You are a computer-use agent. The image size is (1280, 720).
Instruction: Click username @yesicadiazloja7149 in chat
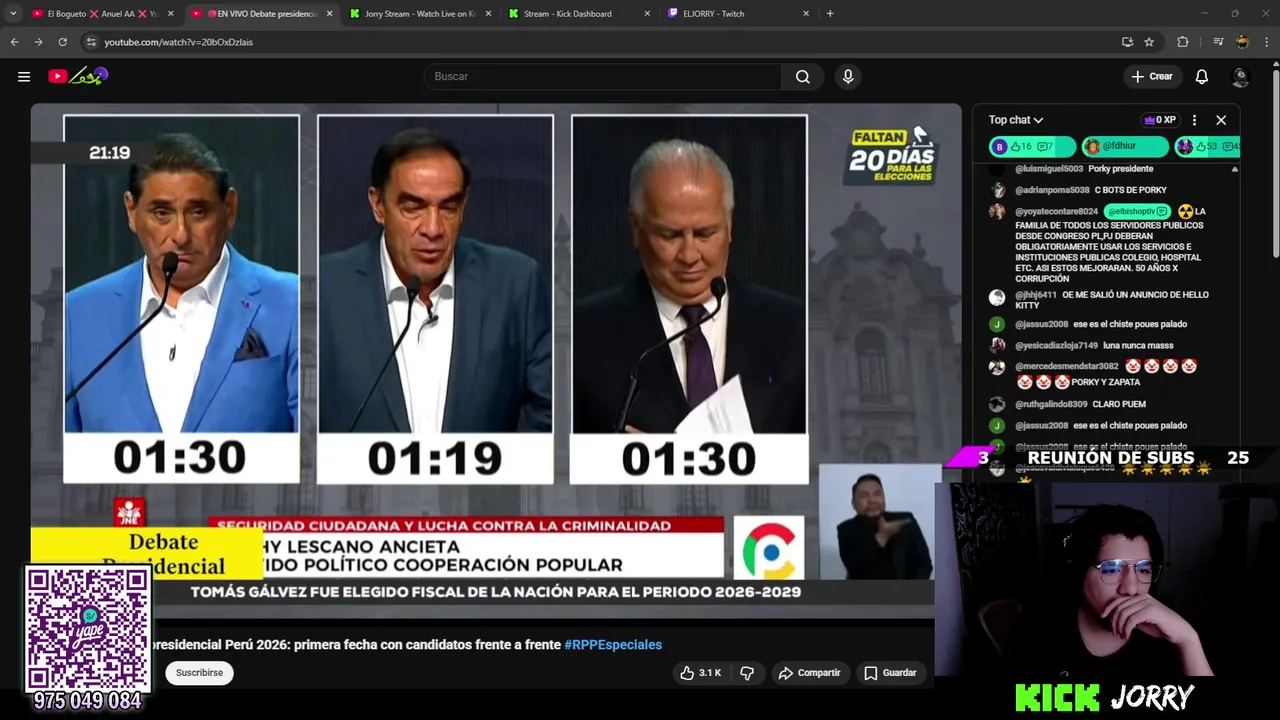tap(1056, 346)
